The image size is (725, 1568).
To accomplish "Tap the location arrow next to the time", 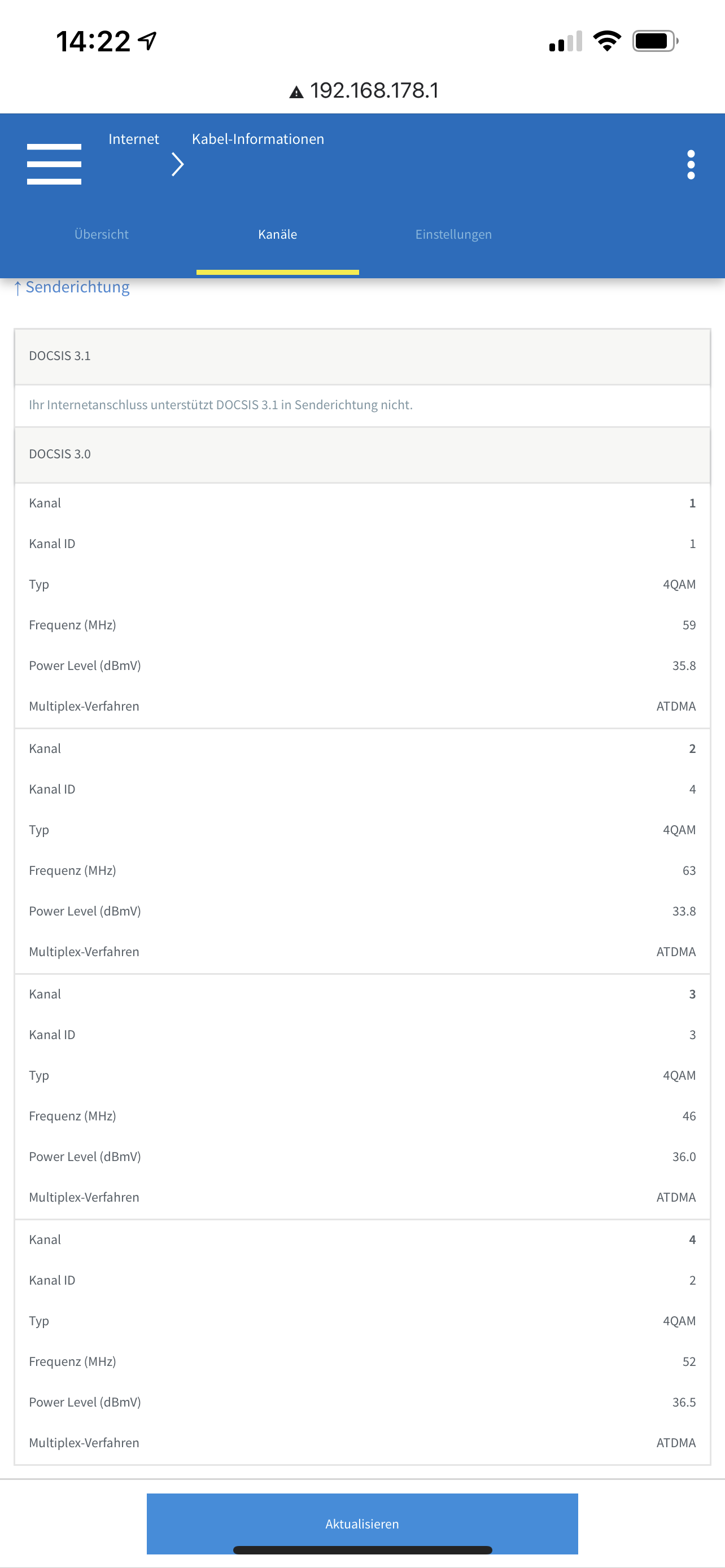I will click(x=147, y=41).
